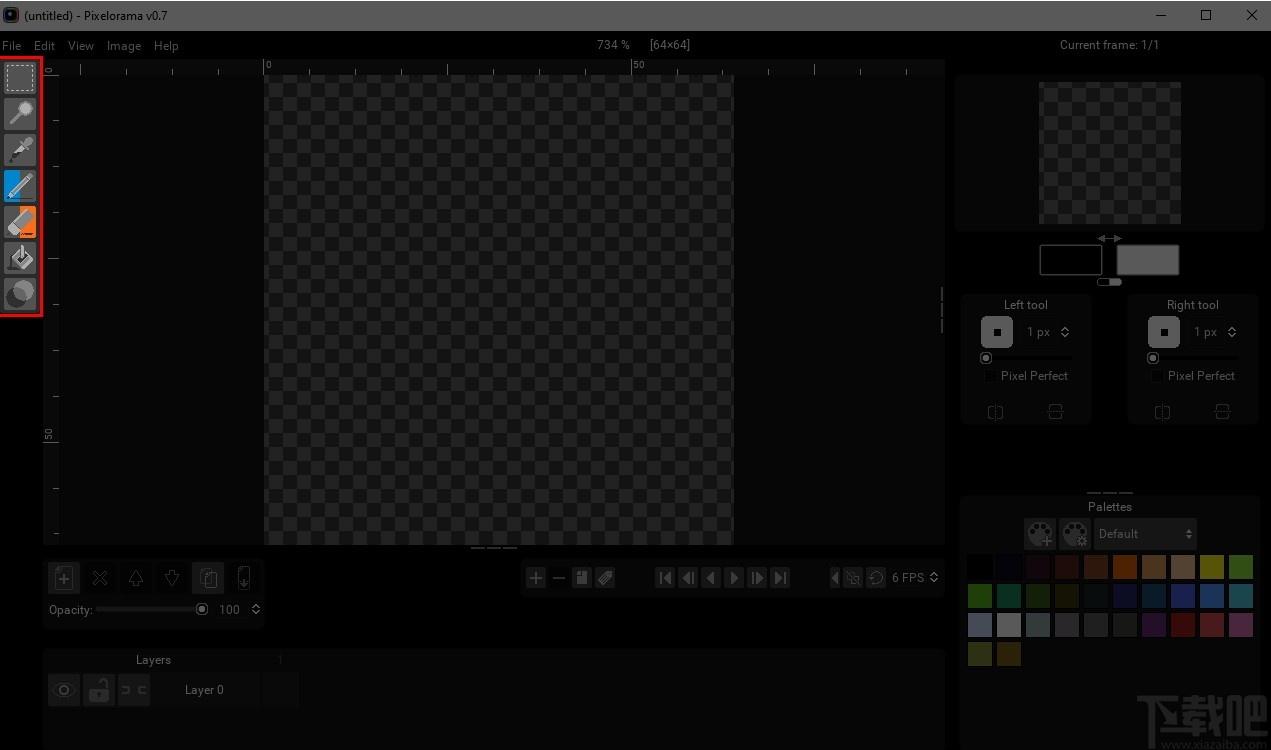Add a new palette

tap(1040, 534)
